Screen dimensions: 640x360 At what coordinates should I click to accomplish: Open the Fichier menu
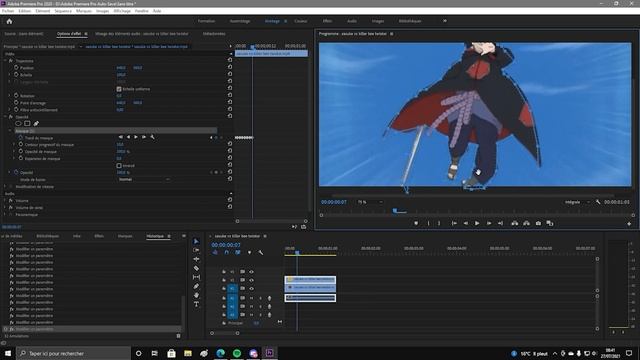8,11
